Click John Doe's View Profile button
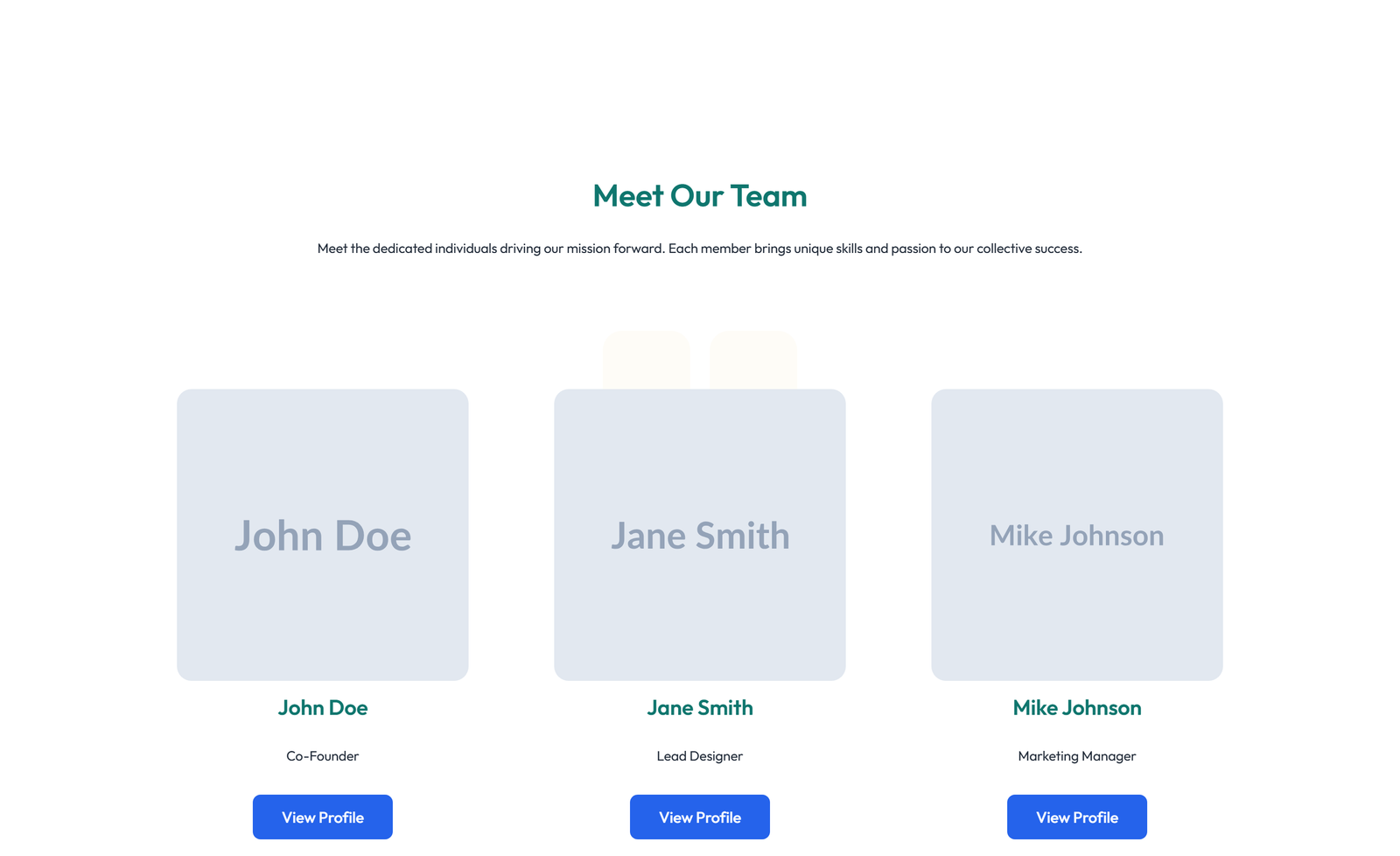This screenshot has width=1400, height=856. (322, 817)
